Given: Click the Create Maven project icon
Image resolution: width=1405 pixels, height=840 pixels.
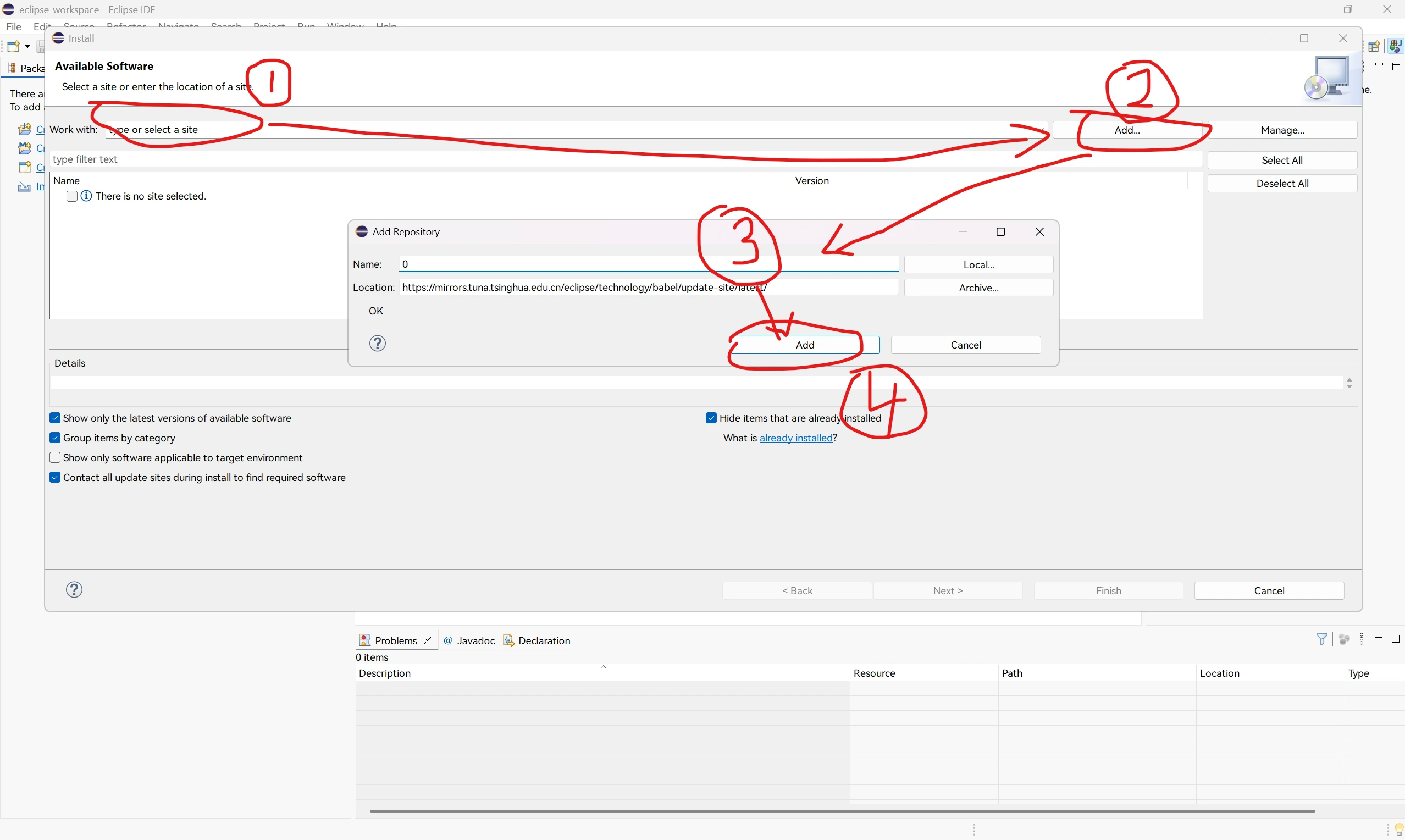Looking at the screenshot, I should tap(24, 148).
